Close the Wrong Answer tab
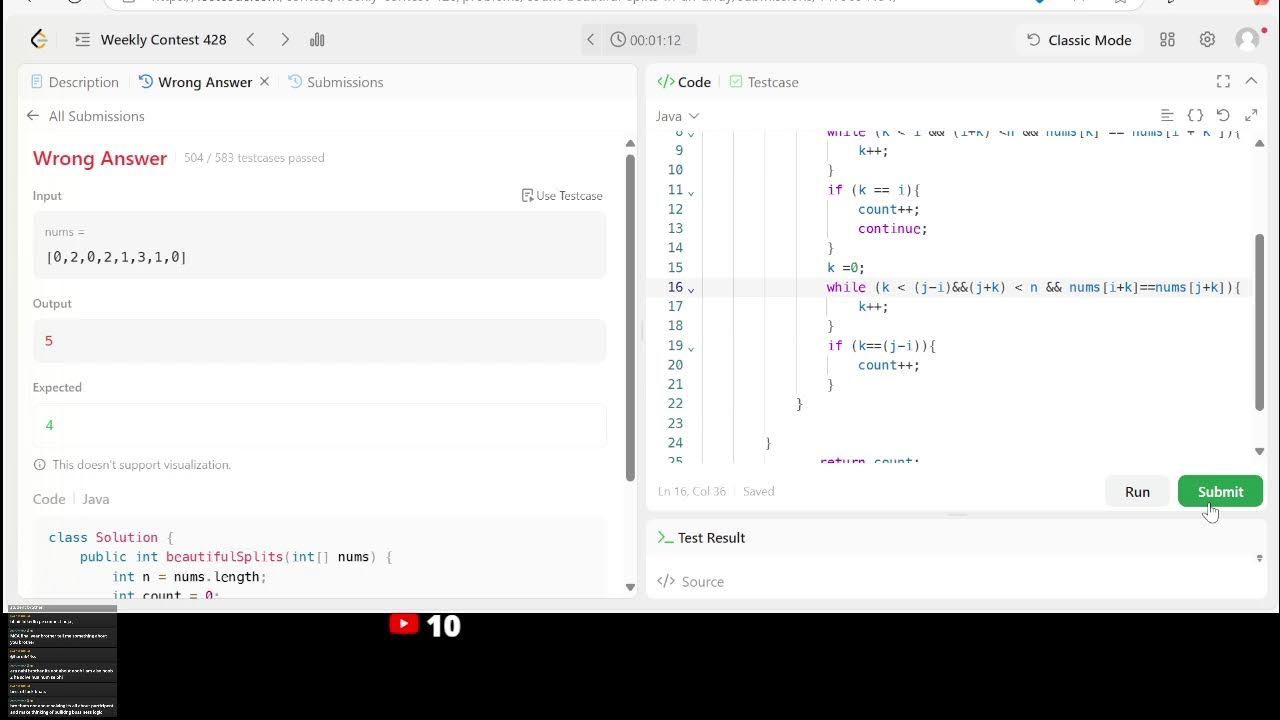Image resolution: width=1280 pixels, height=720 pixels. pos(264,82)
